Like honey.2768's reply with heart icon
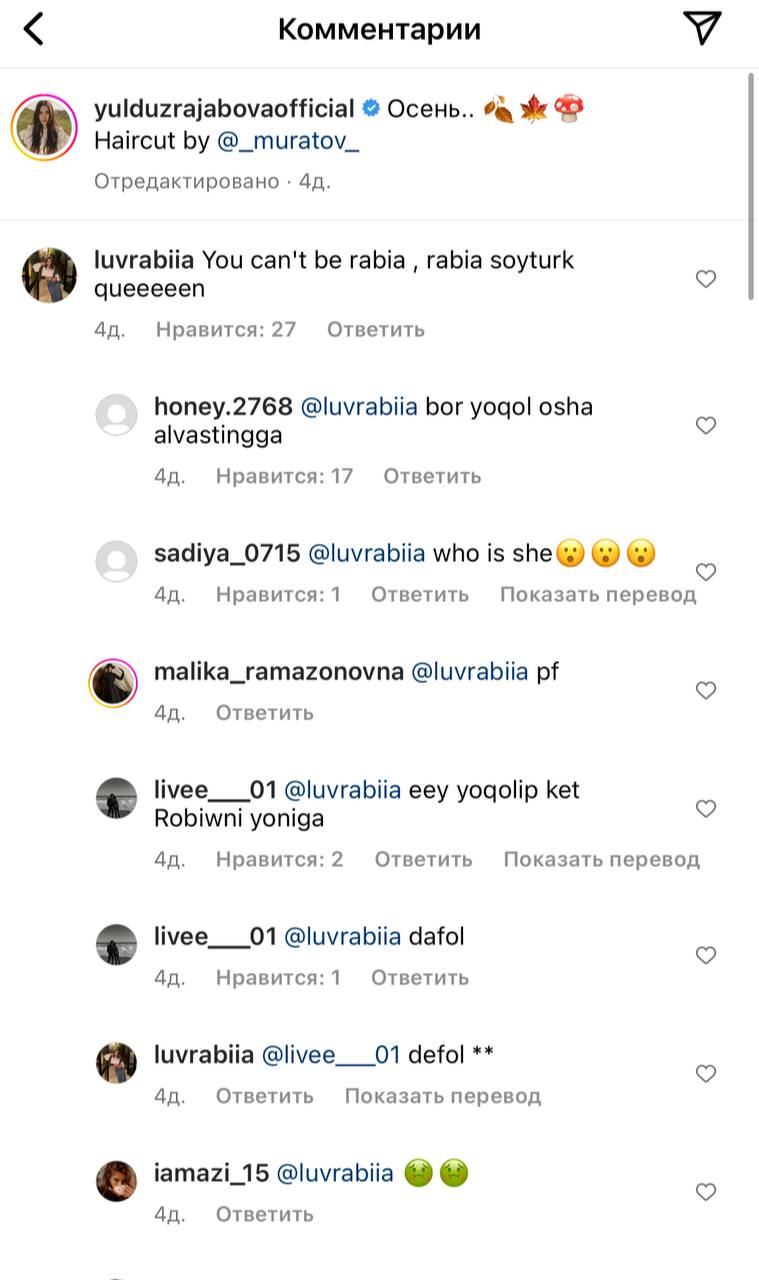Viewport: 759px width, 1280px height. 706,426
